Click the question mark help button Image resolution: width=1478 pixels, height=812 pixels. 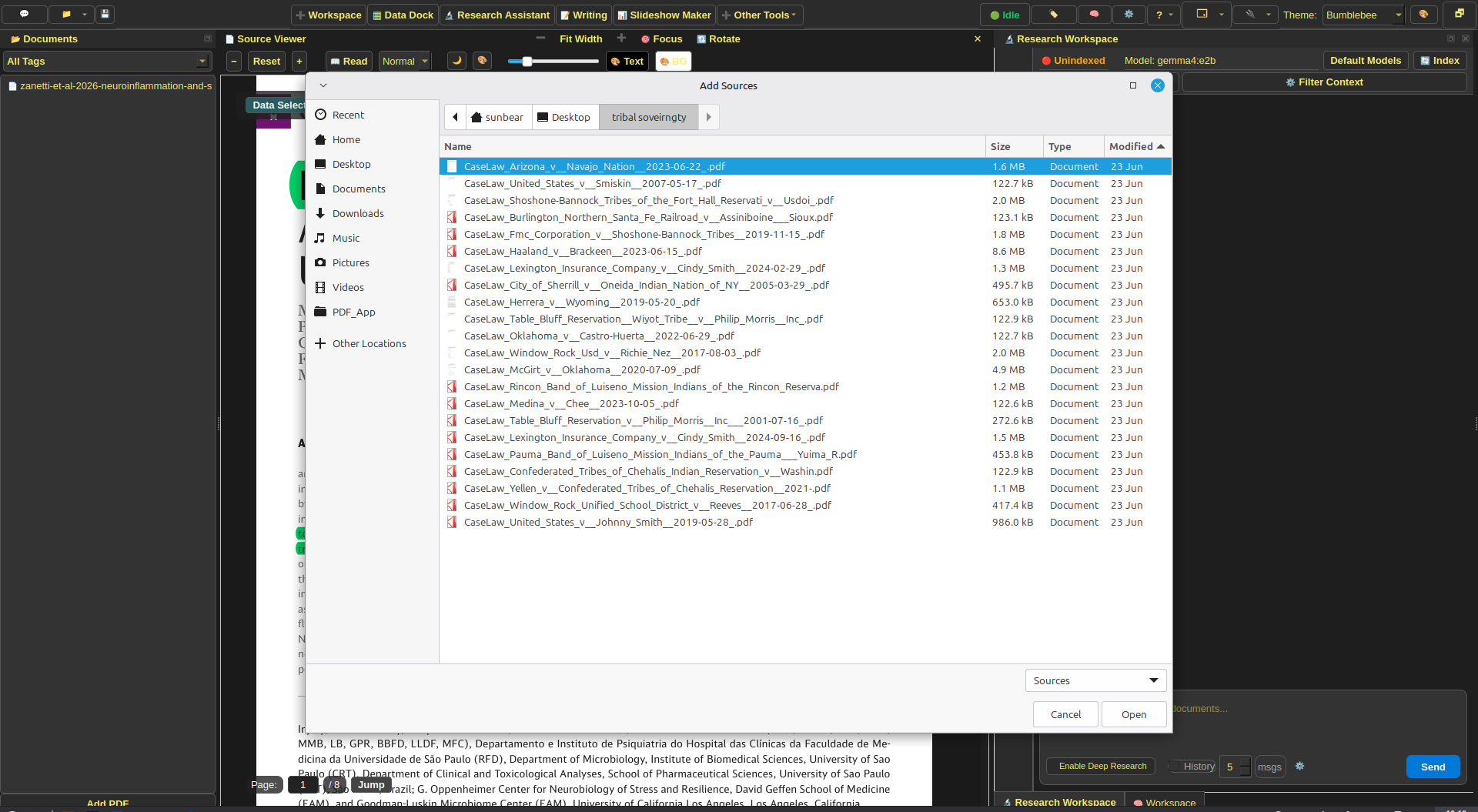pos(1159,15)
